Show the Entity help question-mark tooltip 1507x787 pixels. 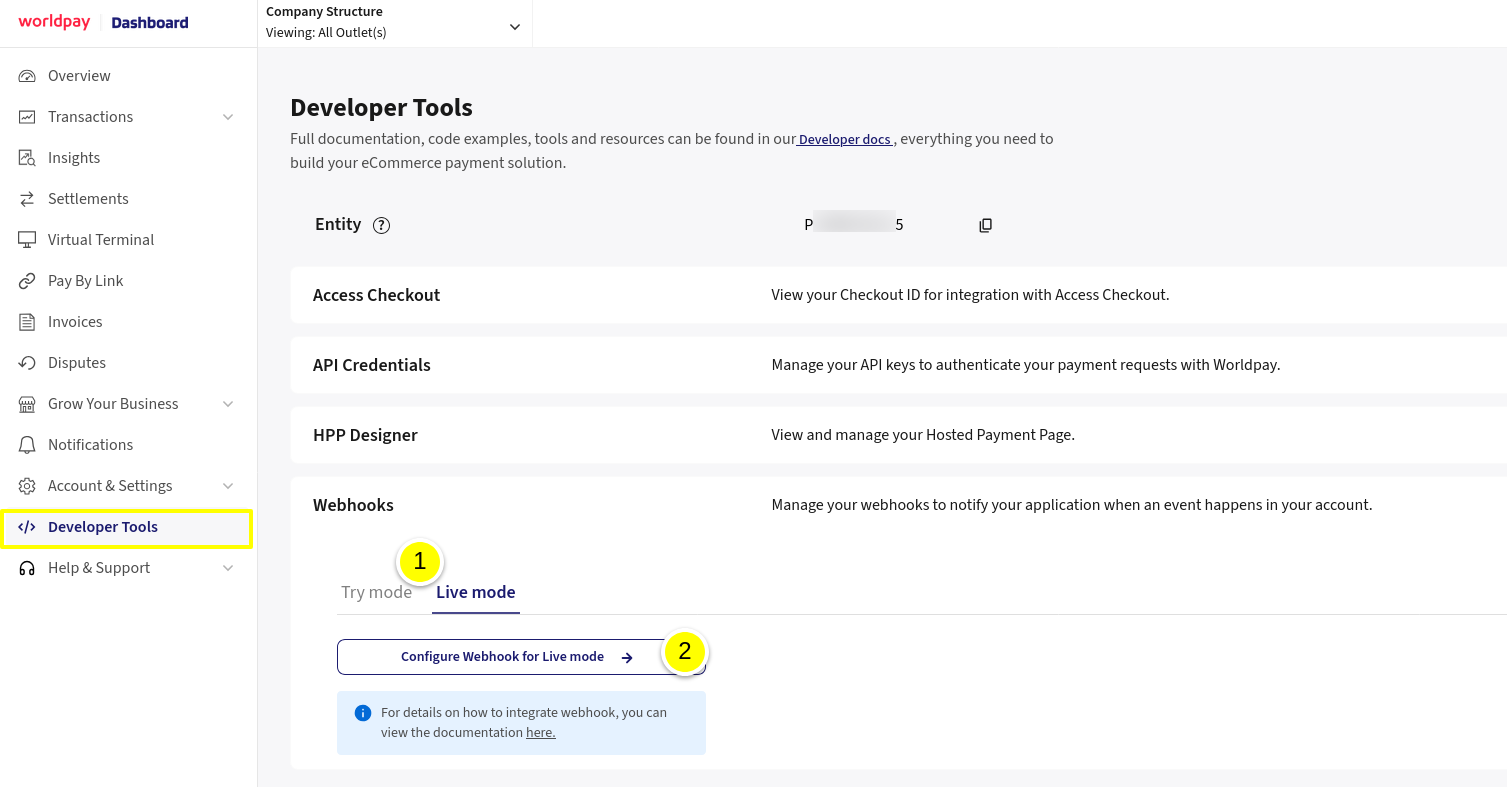[381, 225]
